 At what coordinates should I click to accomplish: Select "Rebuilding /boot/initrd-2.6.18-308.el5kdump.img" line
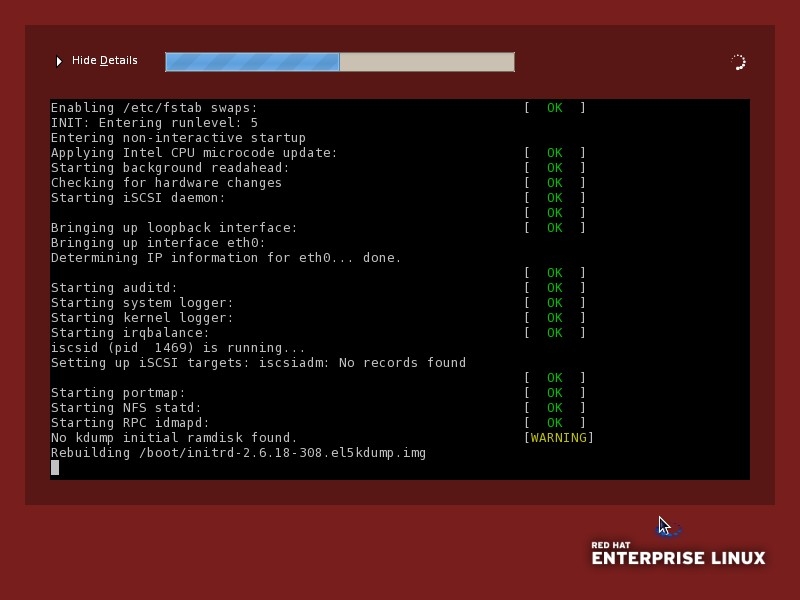click(x=238, y=453)
